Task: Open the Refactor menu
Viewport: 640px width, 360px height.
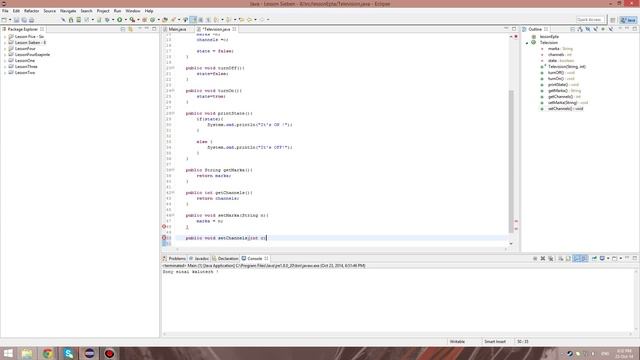Action: [31, 11]
